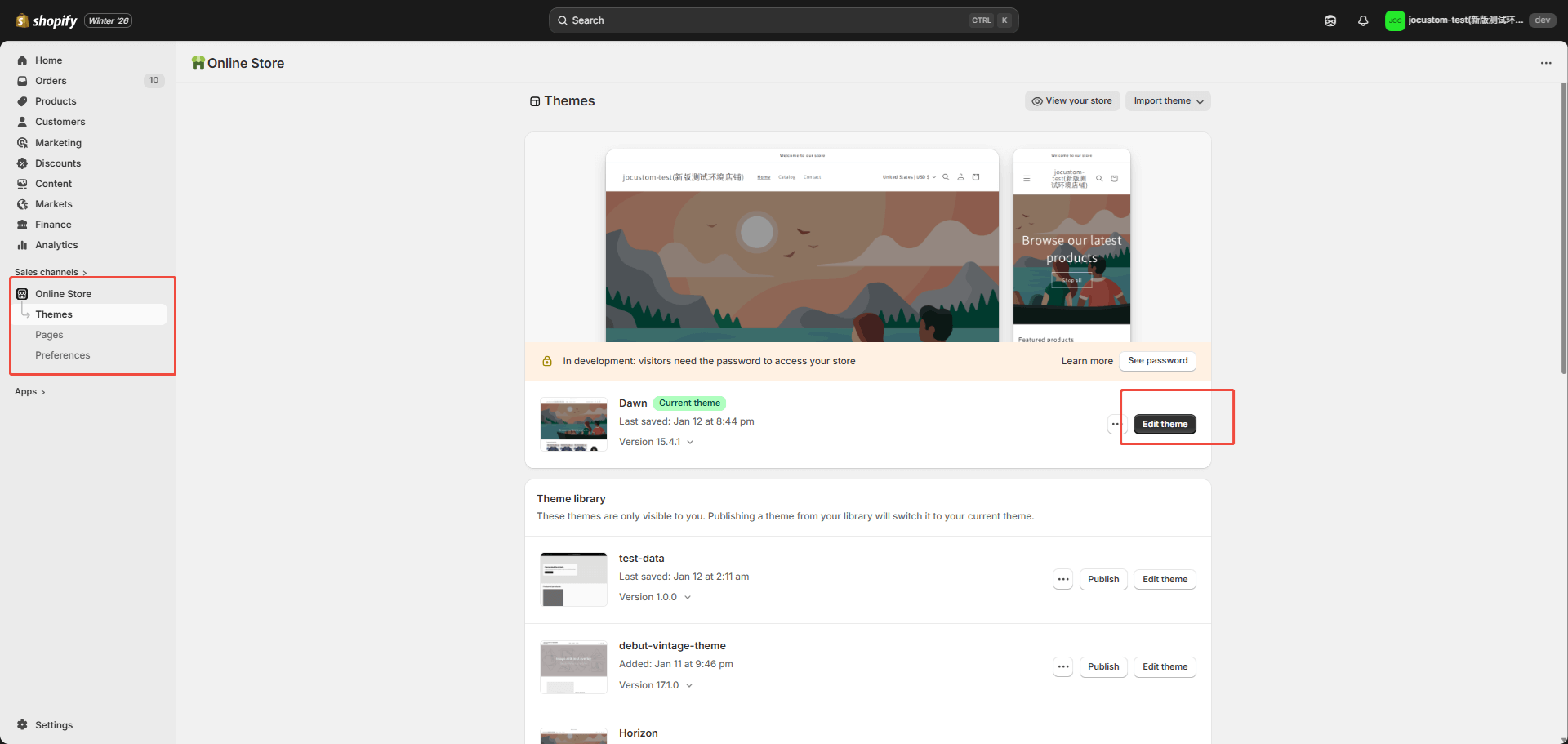Open more actions for test-data theme

coord(1062,579)
